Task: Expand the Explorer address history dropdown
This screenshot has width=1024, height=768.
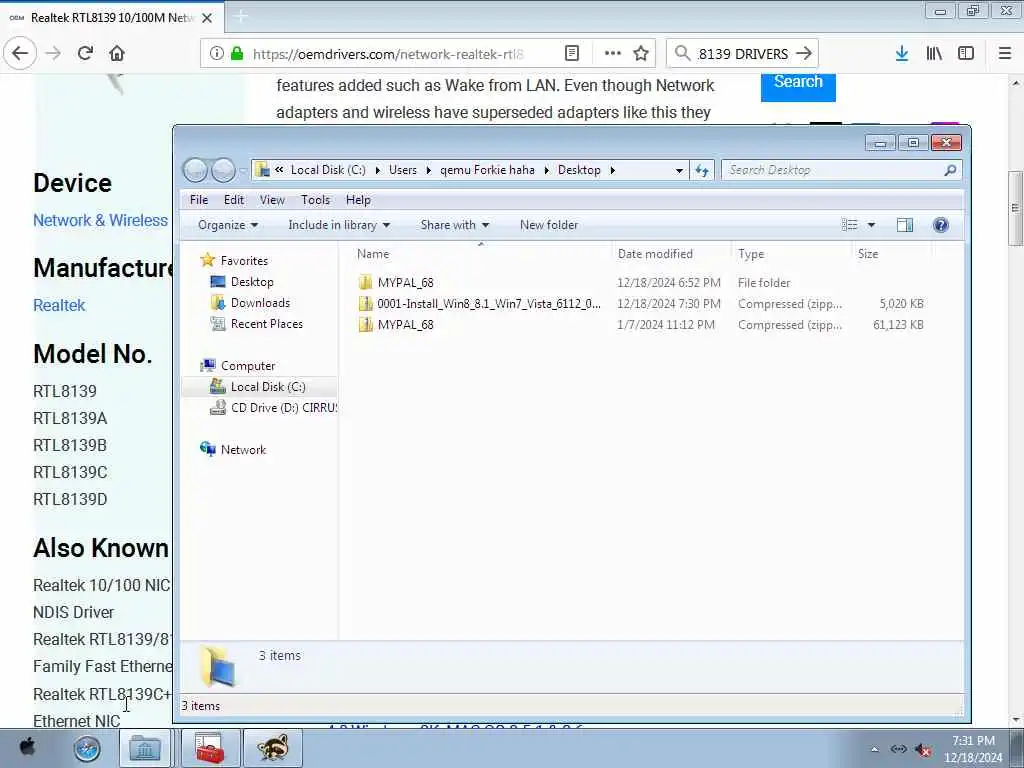Action: click(679, 170)
